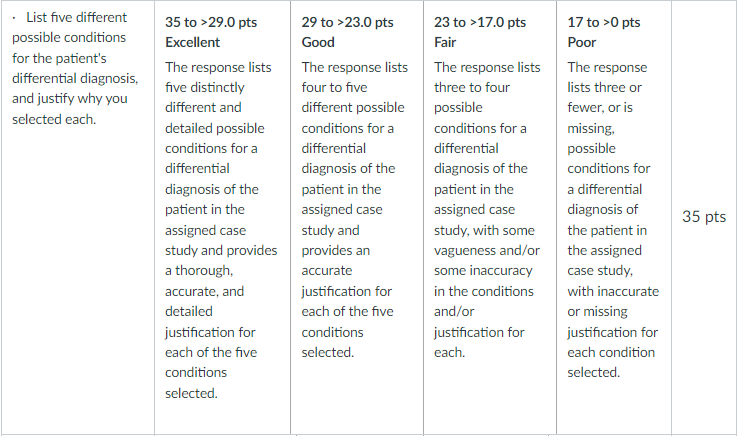This screenshot has width=740, height=436.
Task: Select the Excellent rating cell
Action: click(222, 217)
